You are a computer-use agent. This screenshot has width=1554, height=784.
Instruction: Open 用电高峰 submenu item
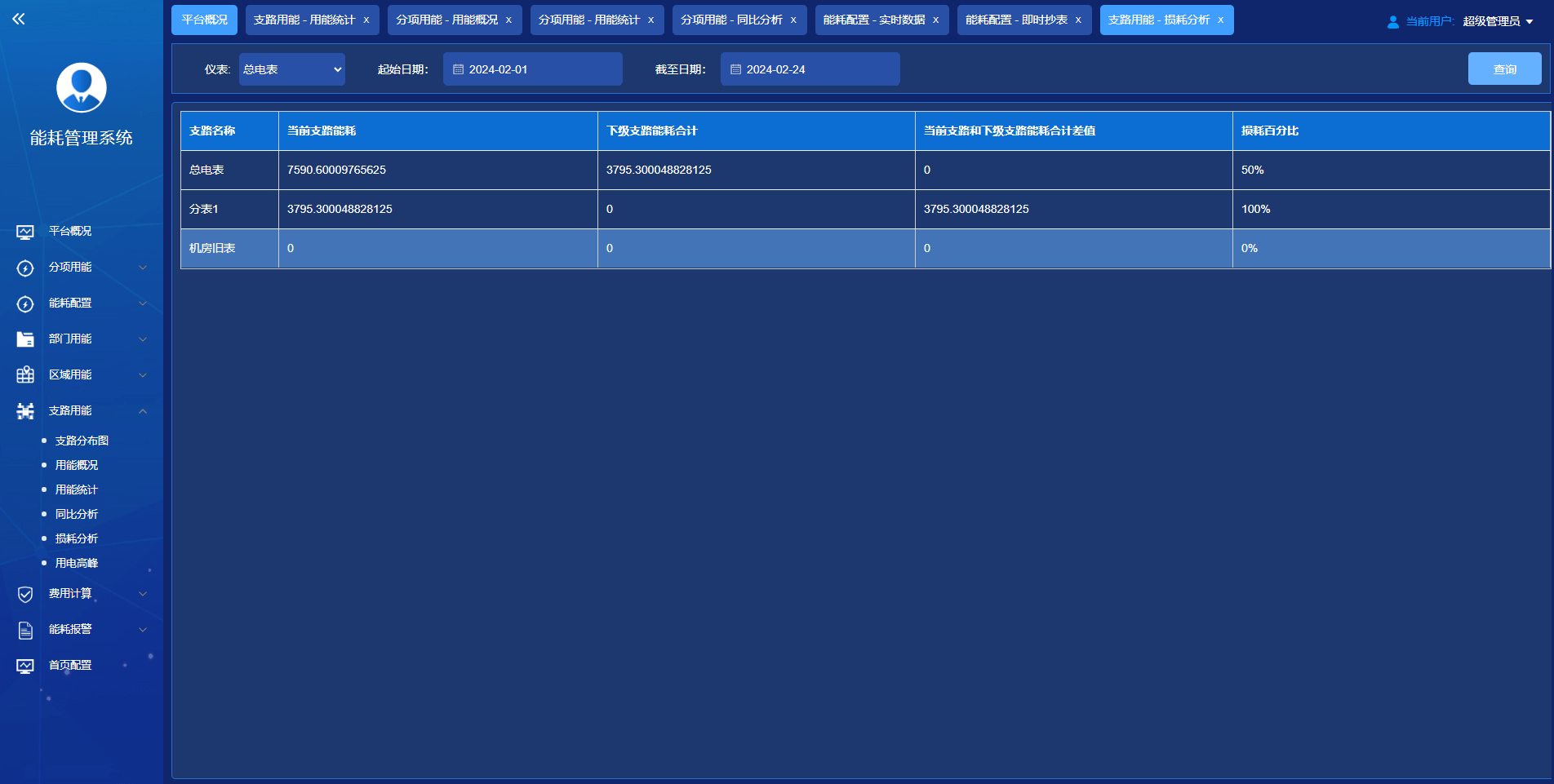77,563
